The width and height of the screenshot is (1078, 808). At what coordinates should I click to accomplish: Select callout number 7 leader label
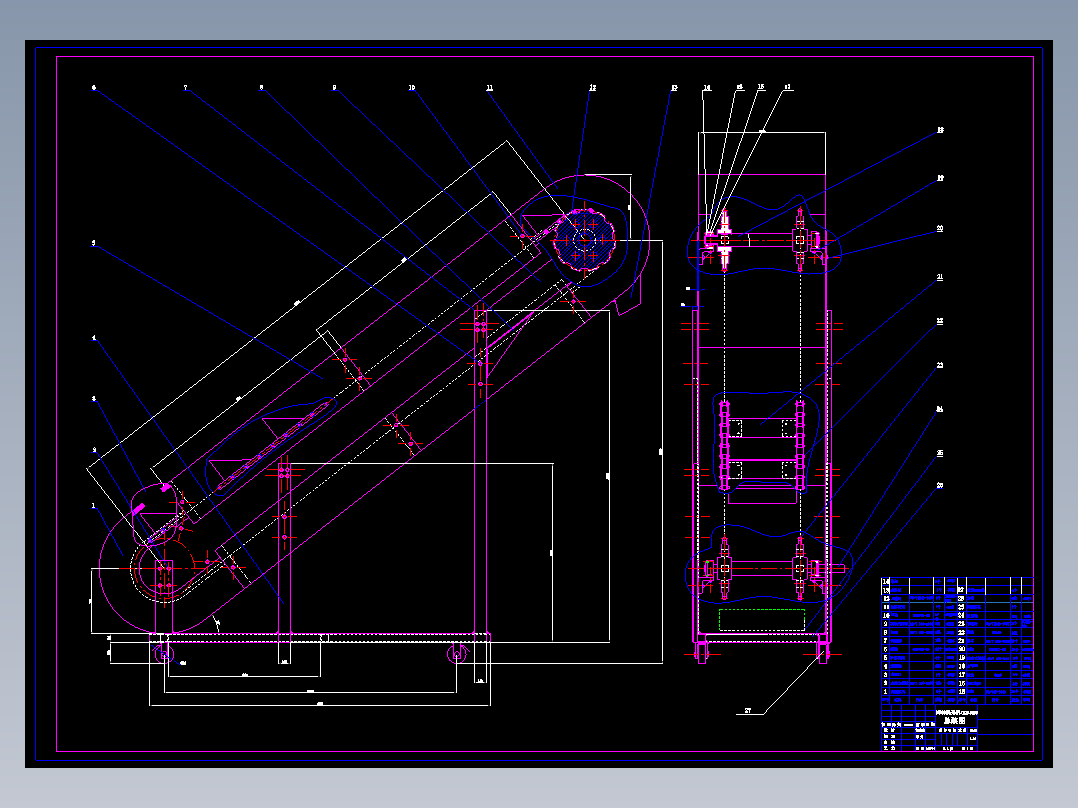(185, 87)
